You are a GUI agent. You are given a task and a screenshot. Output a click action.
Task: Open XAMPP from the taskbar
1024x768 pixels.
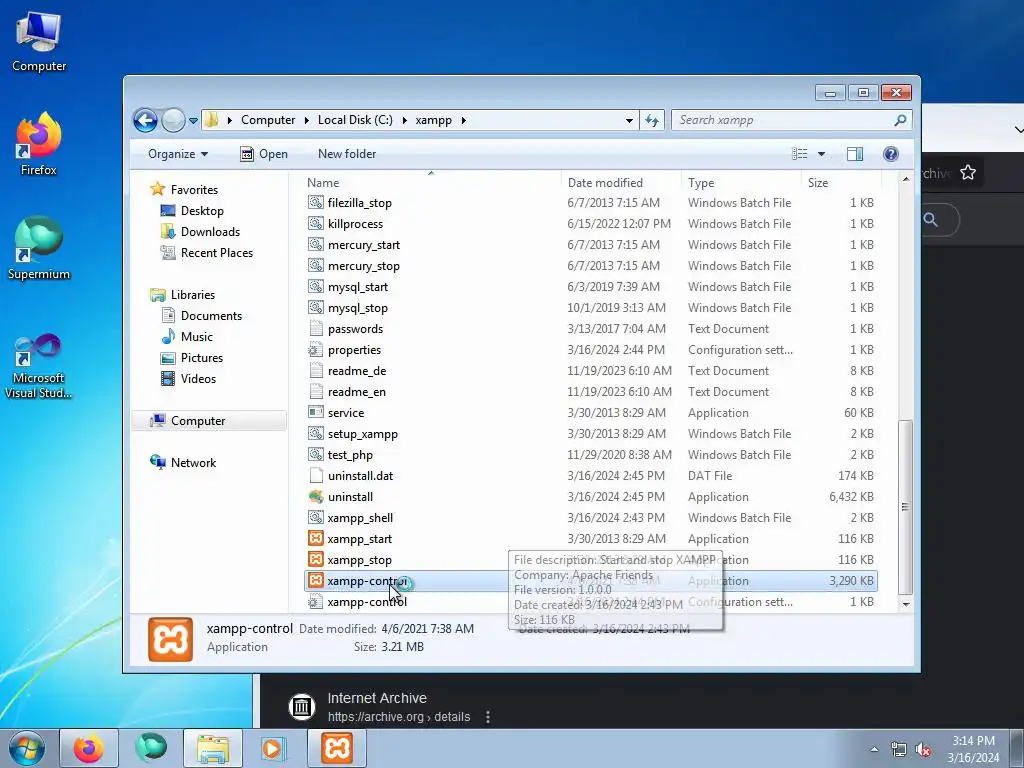point(337,748)
